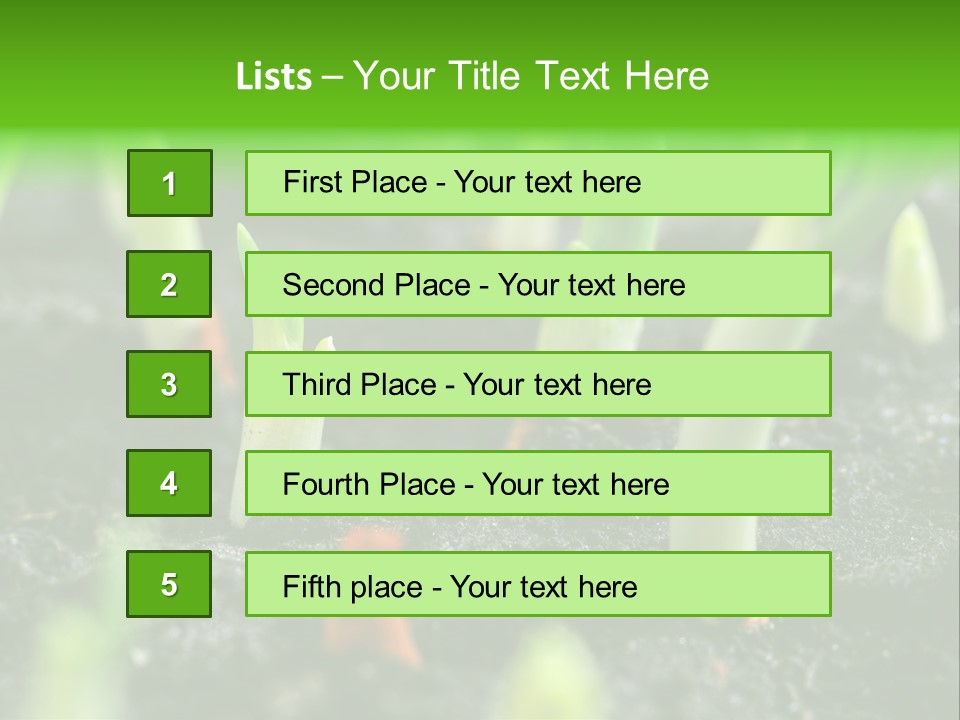The width and height of the screenshot is (960, 720).
Task: Select the Fifth place text bar
Action: point(538,584)
